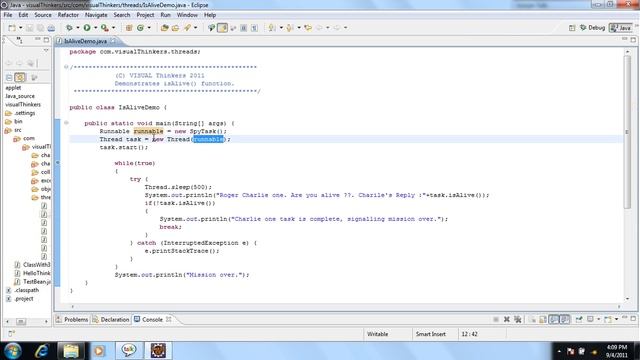640x360 pixels.
Task: Click the Debug bug toolbar icon
Action: [x=69, y=28]
